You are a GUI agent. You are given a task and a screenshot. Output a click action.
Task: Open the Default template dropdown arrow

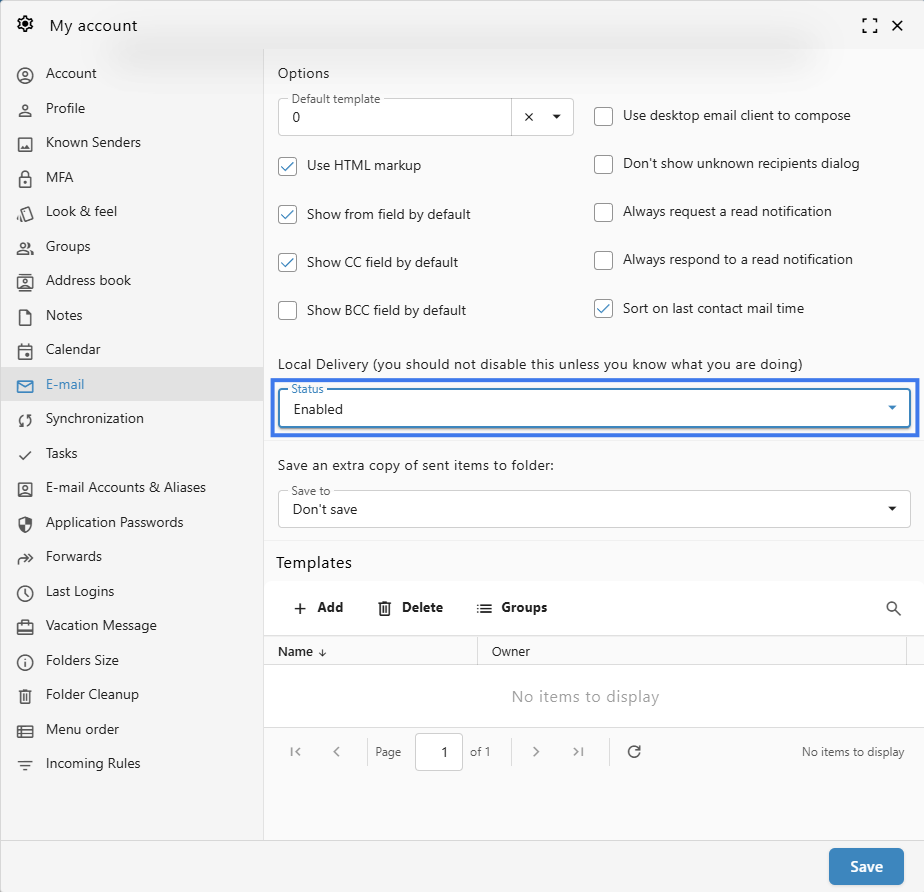pos(556,117)
